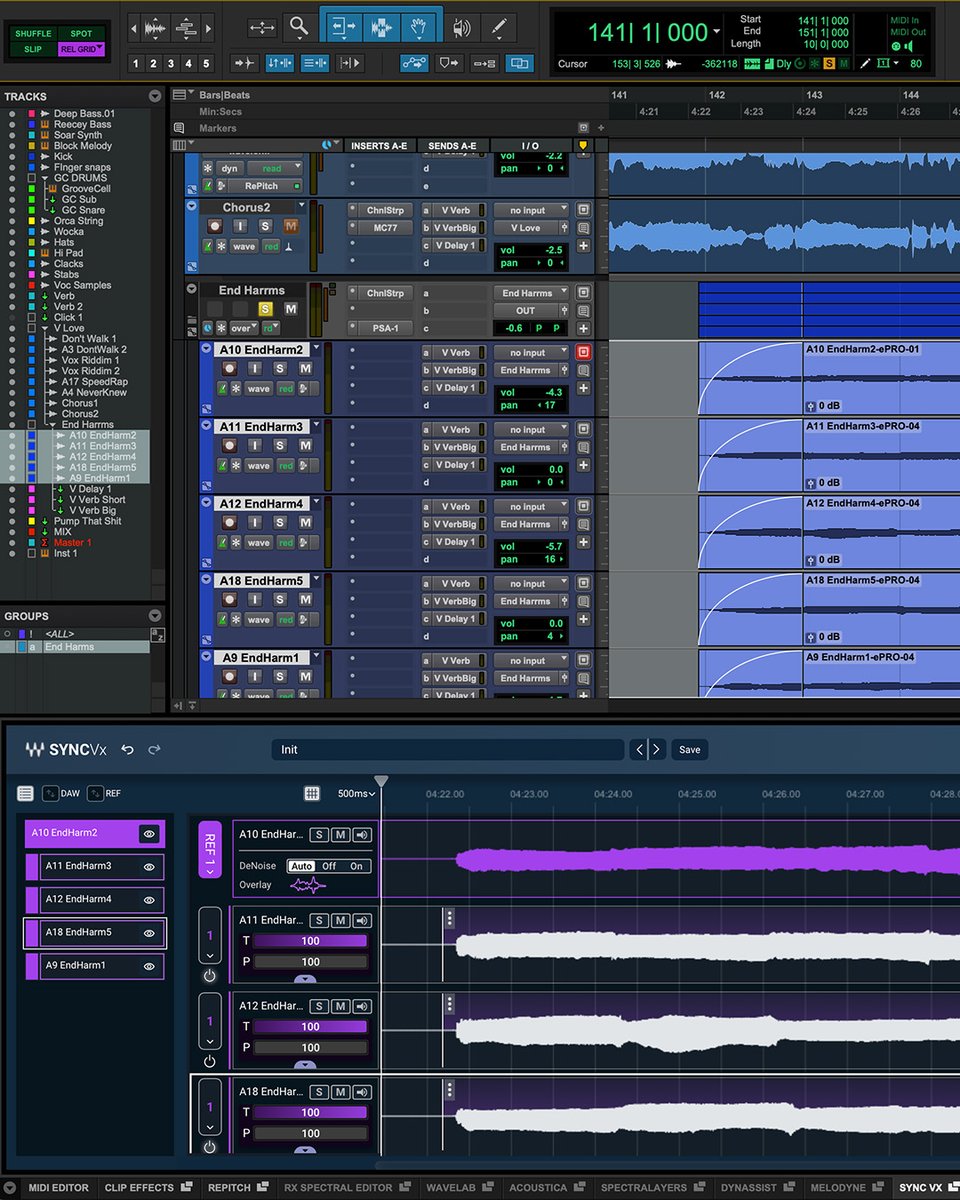960x1200 pixels.
Task: Record-enable the A11 EndHarm3 track
Action: pyautogui.click(x=230, y=446)
